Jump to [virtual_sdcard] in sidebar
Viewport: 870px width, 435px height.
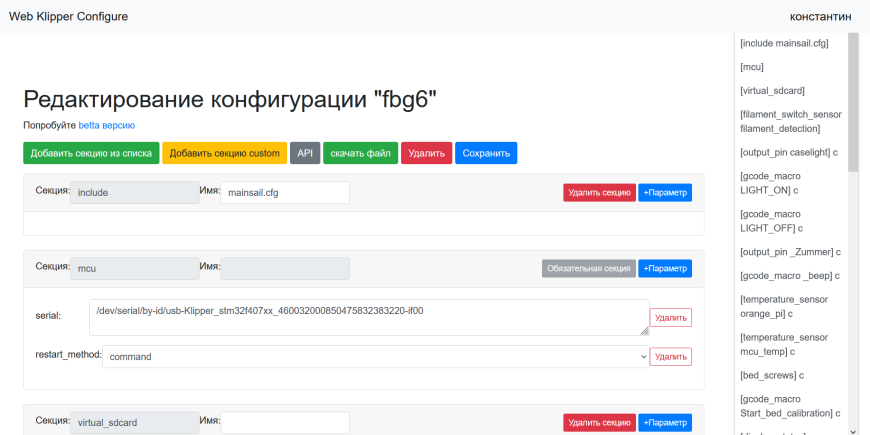coord(772,90)
